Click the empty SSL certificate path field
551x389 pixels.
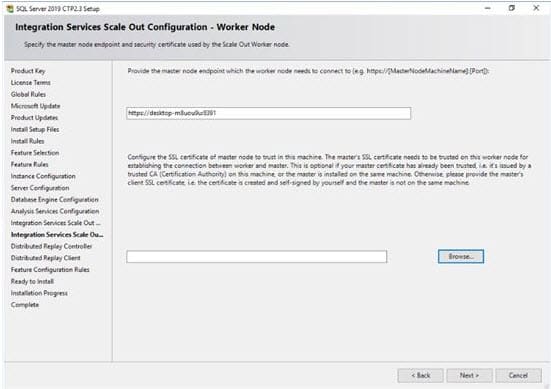pyautogui.click(x=257, y=257)
